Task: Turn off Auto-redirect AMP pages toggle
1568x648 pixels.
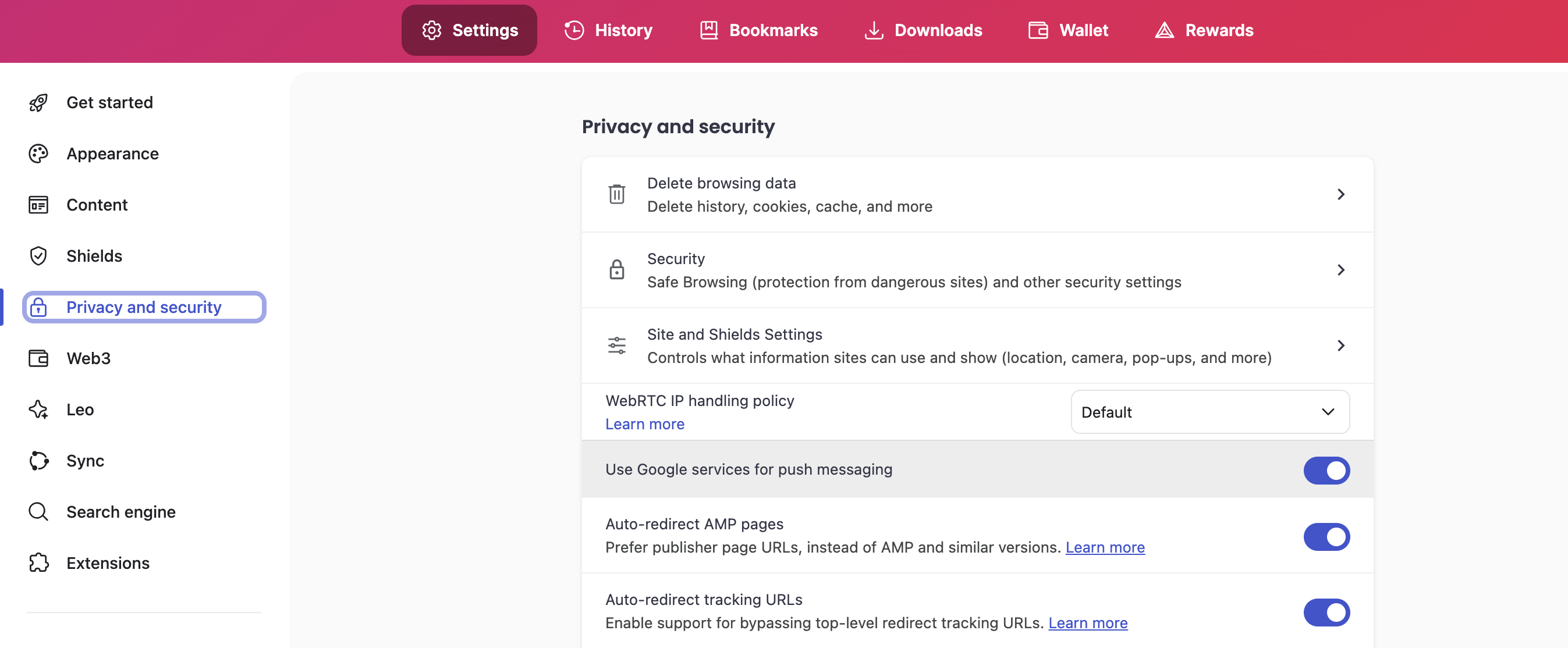Action: click(1326, 537)
